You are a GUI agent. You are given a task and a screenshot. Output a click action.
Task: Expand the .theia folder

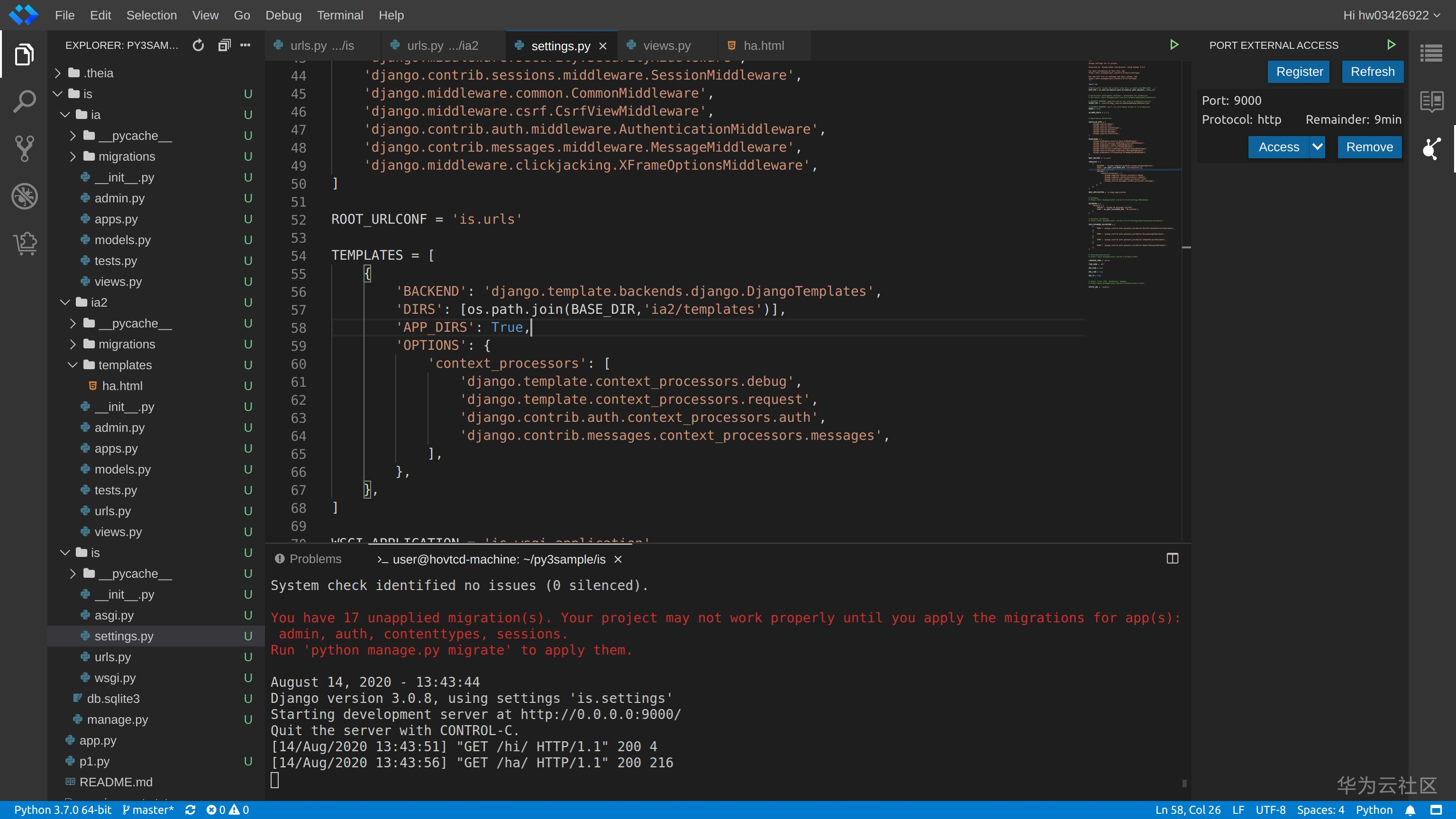(58, 73)
